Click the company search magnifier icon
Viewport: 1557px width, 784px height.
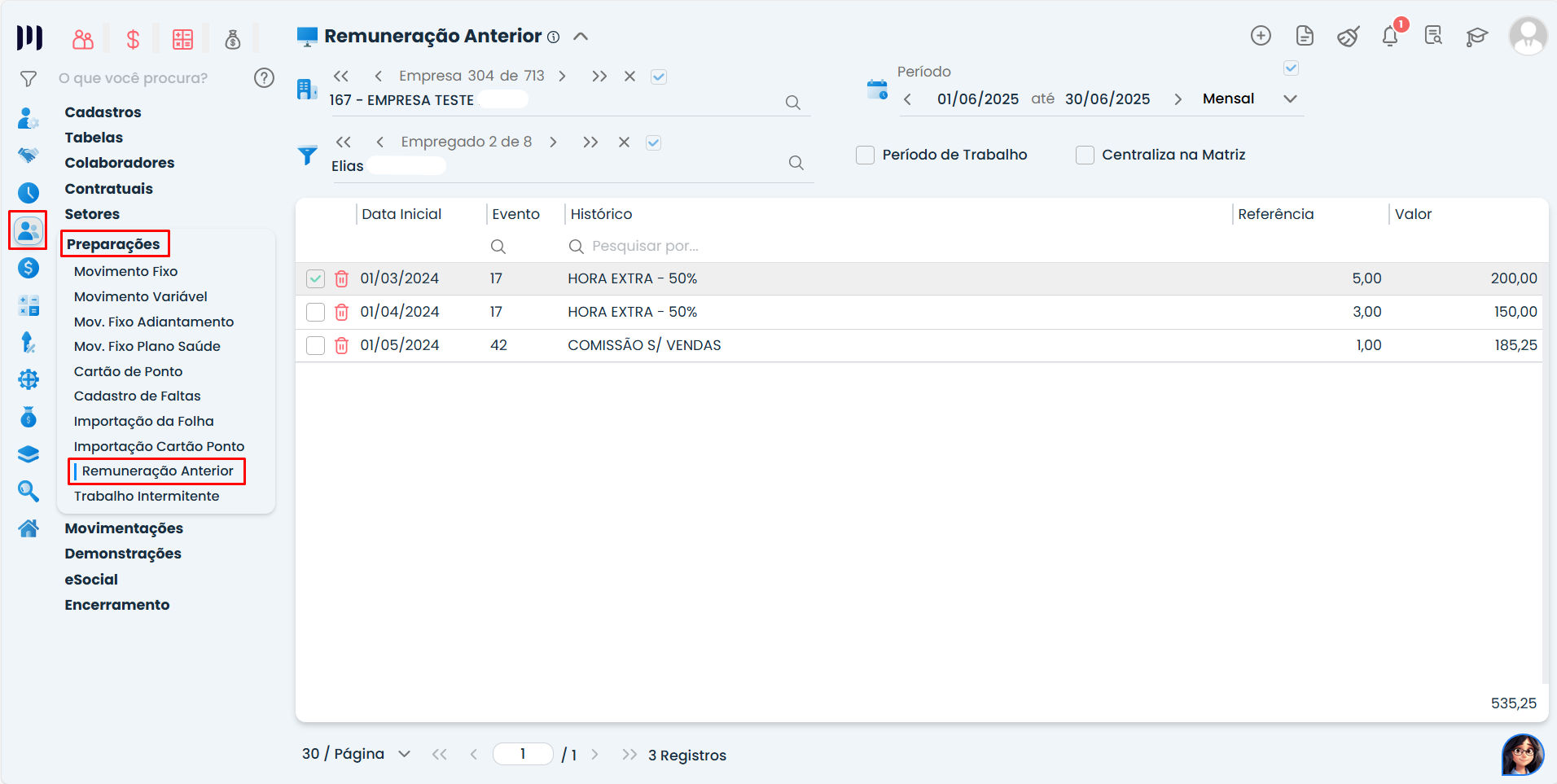(792, 103)
